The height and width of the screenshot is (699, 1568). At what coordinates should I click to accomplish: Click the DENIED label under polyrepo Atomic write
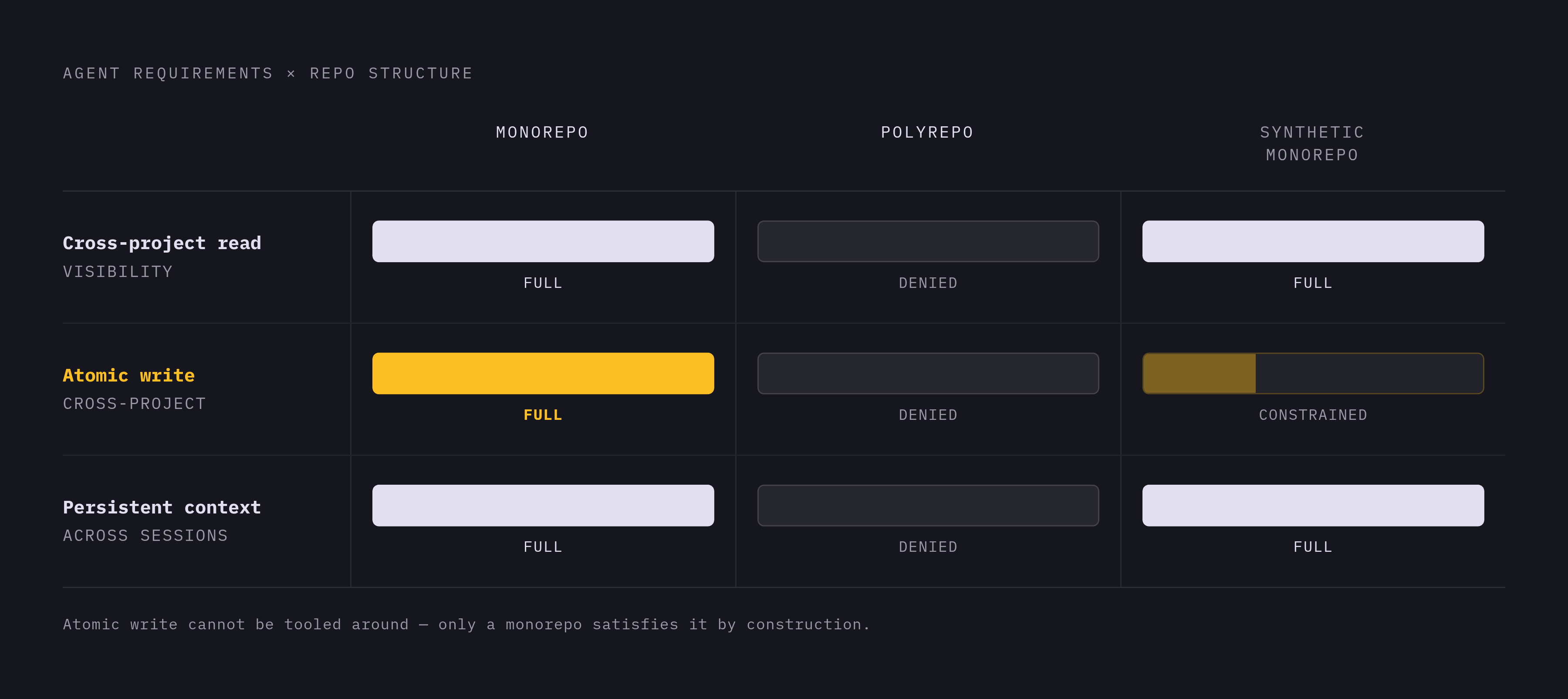[928, 415]
